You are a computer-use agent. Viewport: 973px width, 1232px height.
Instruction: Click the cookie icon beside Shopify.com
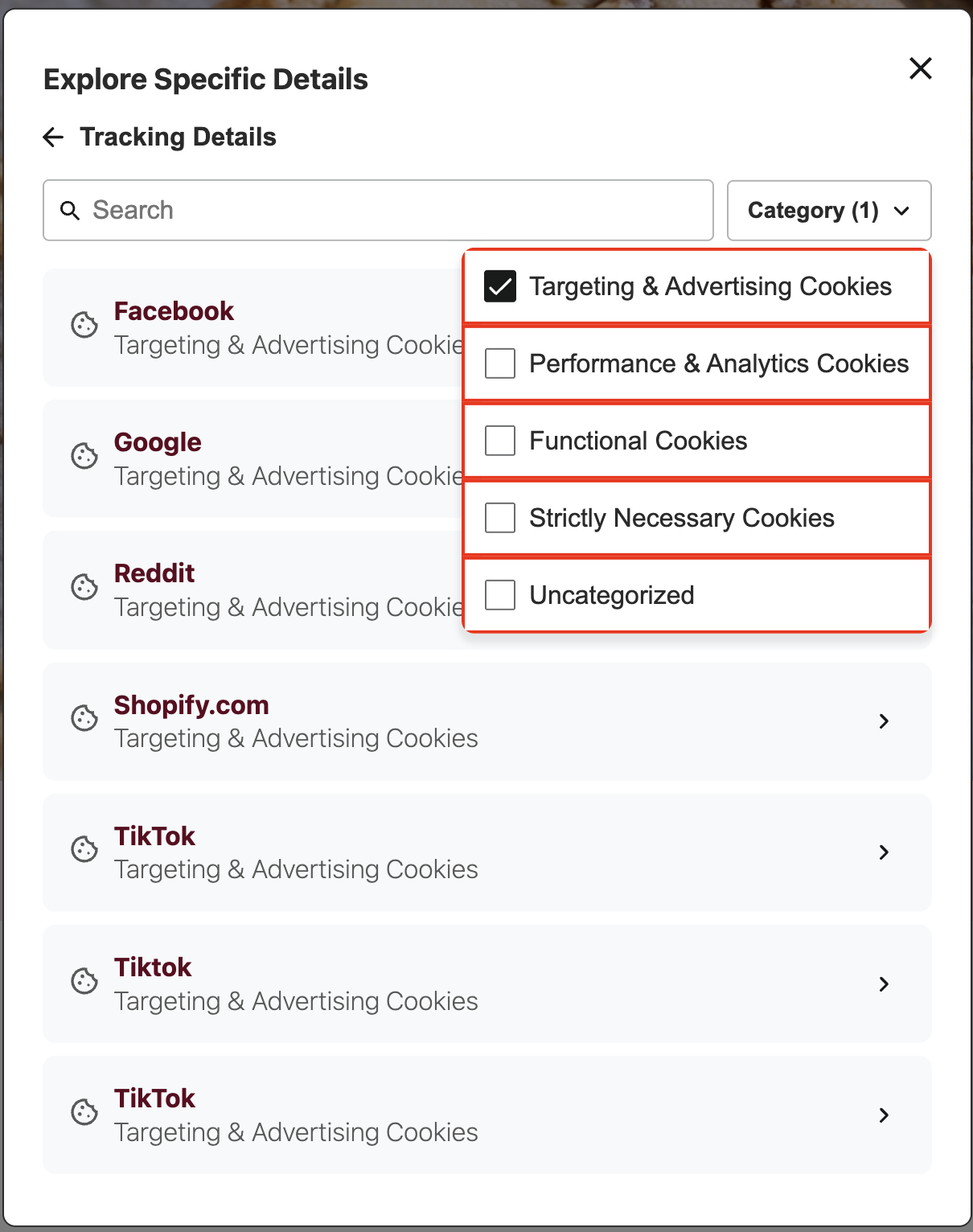[x=84, y=718]
